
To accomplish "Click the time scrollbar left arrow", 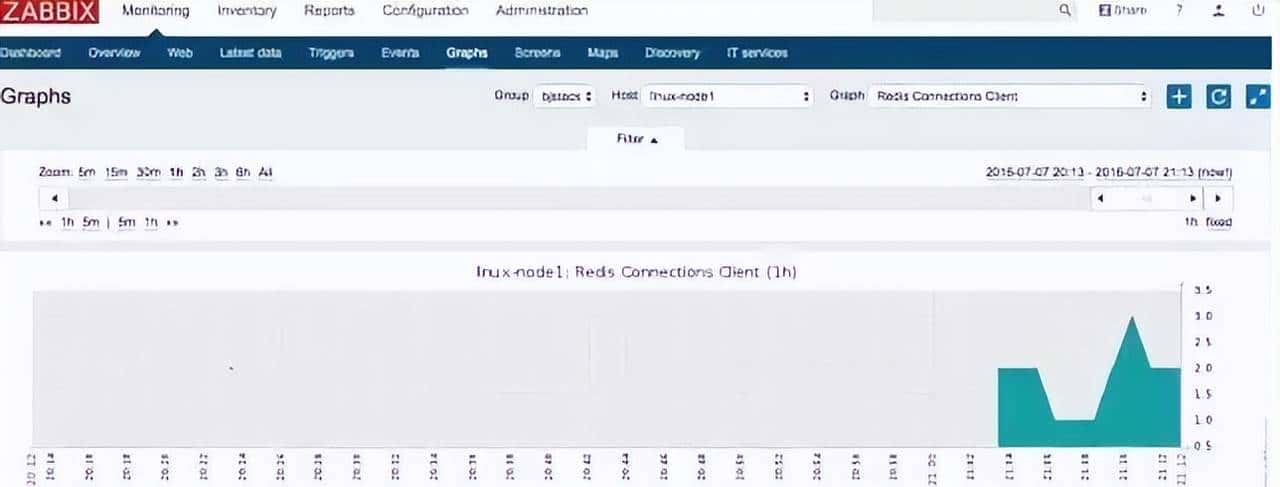I will [54, 198].
